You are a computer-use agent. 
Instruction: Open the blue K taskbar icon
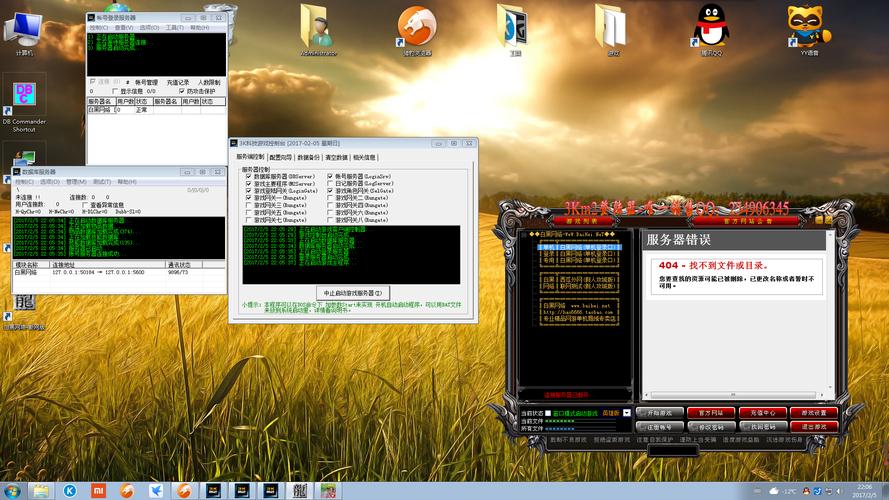pos(70,490)
